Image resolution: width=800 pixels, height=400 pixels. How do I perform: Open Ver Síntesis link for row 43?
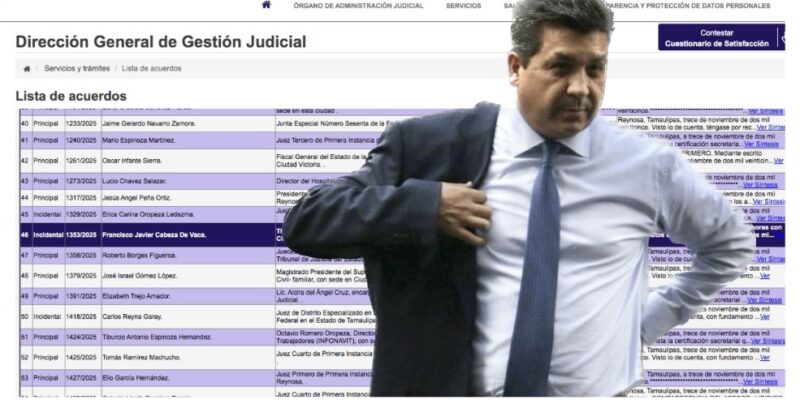(760, 185)
